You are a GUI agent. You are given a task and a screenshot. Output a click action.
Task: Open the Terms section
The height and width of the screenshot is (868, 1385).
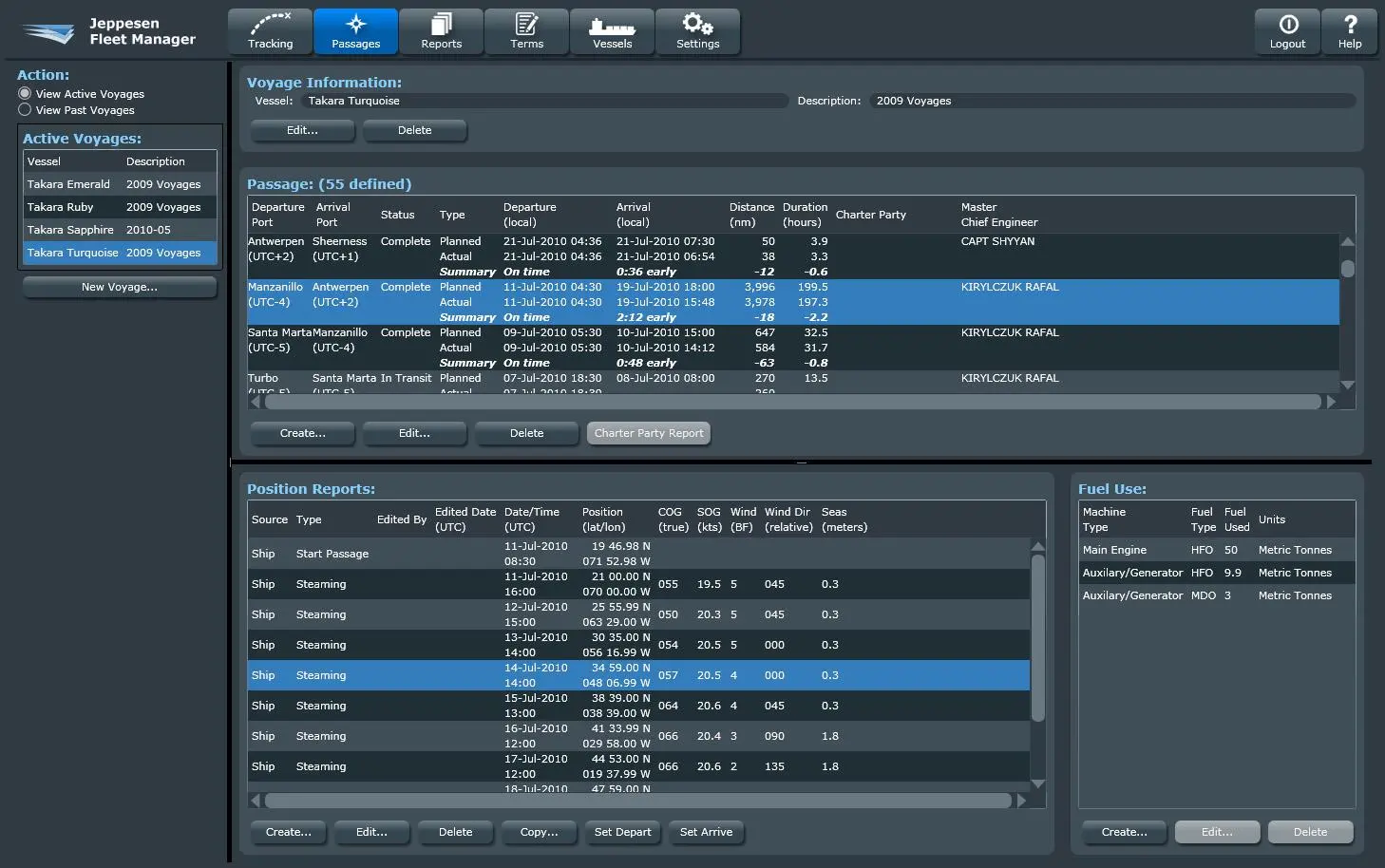click(x=526, y=31)
